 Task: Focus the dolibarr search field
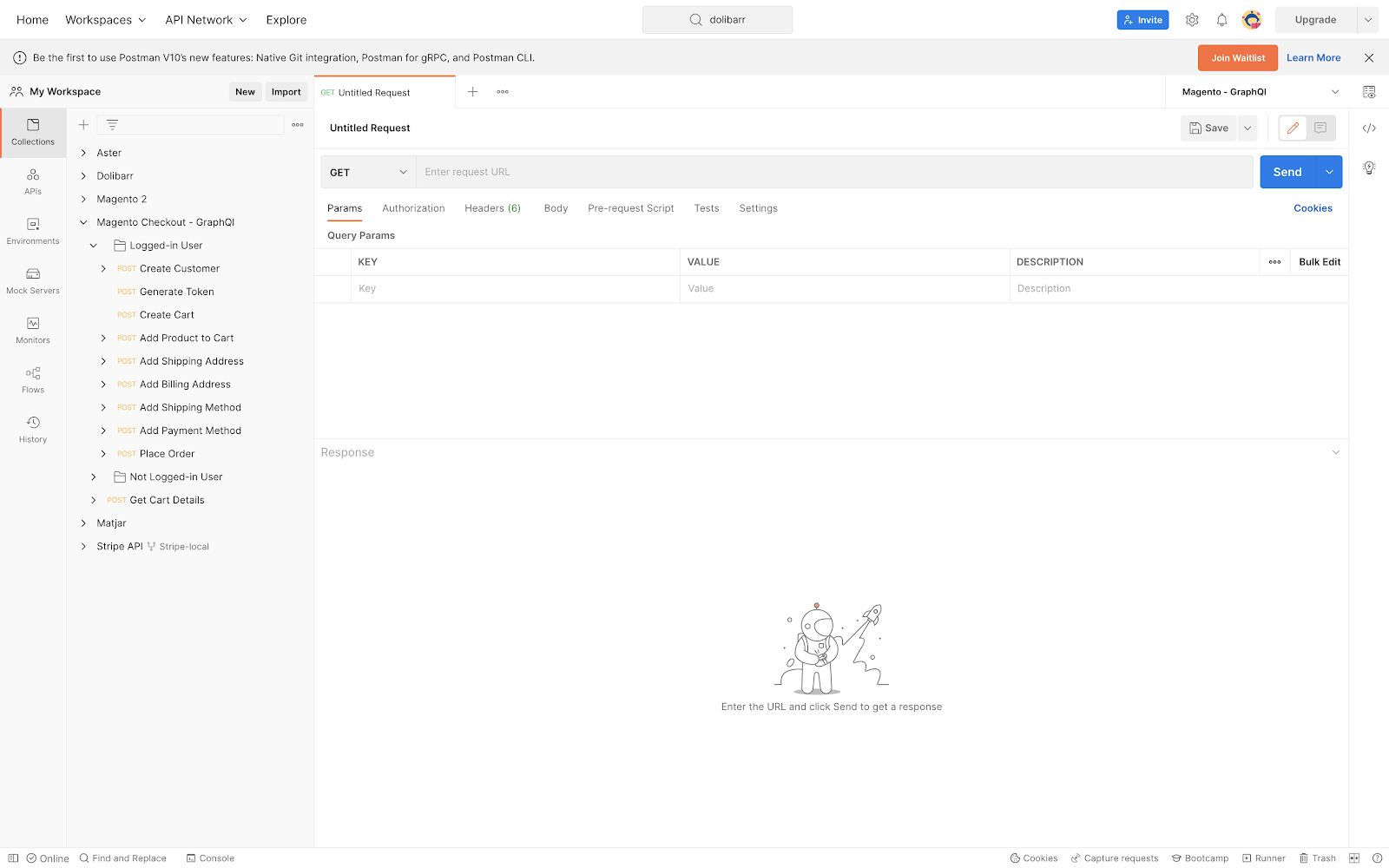(717, 20)
